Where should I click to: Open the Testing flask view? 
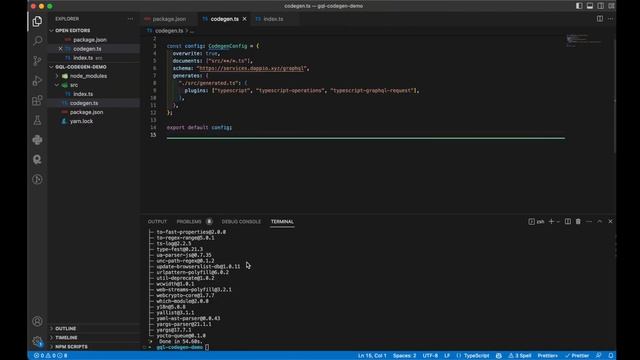37,120
